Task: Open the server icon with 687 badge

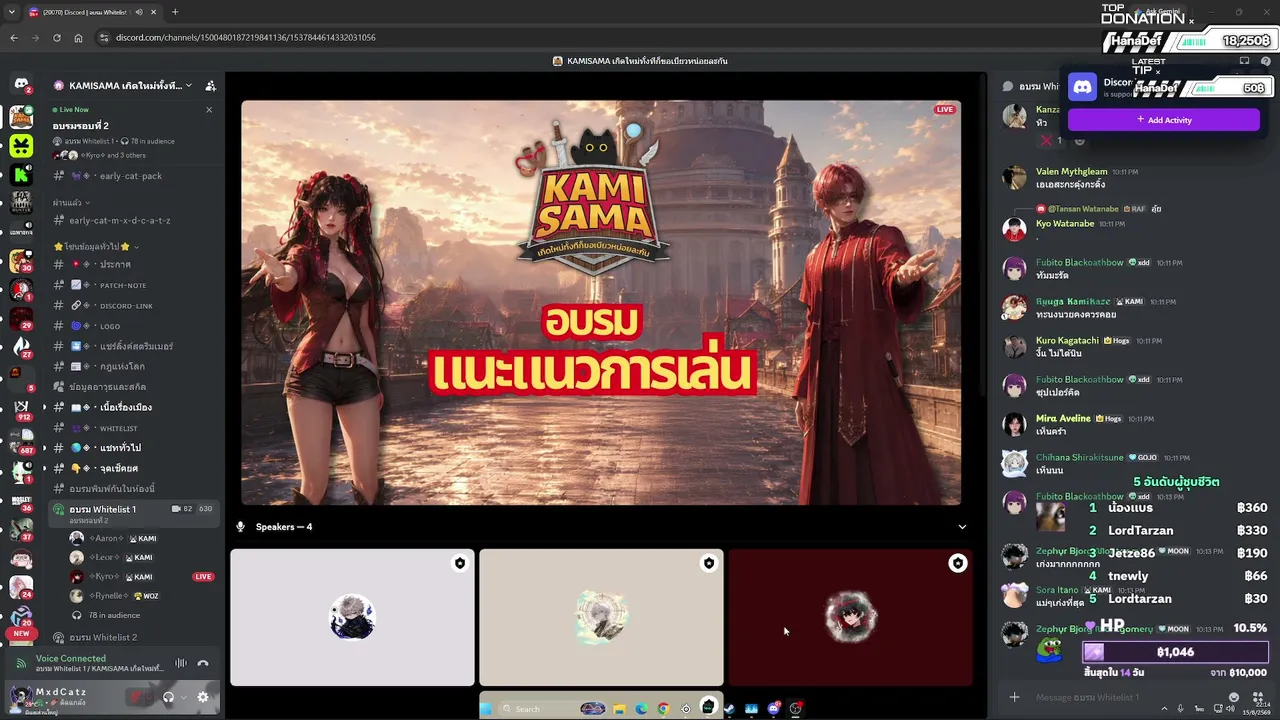Action: 21,441
